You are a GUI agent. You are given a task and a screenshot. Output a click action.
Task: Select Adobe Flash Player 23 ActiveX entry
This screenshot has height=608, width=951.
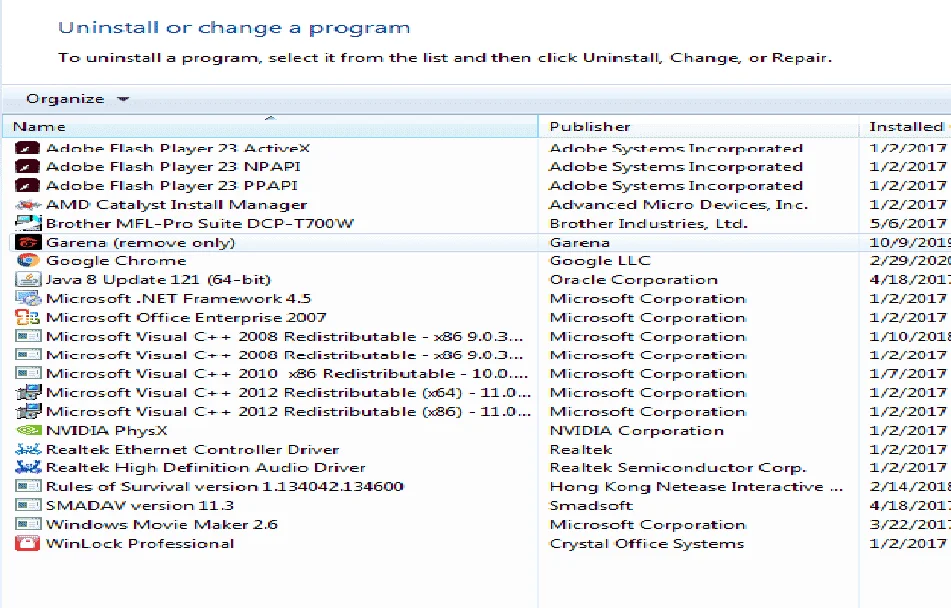tap(178, 148)
